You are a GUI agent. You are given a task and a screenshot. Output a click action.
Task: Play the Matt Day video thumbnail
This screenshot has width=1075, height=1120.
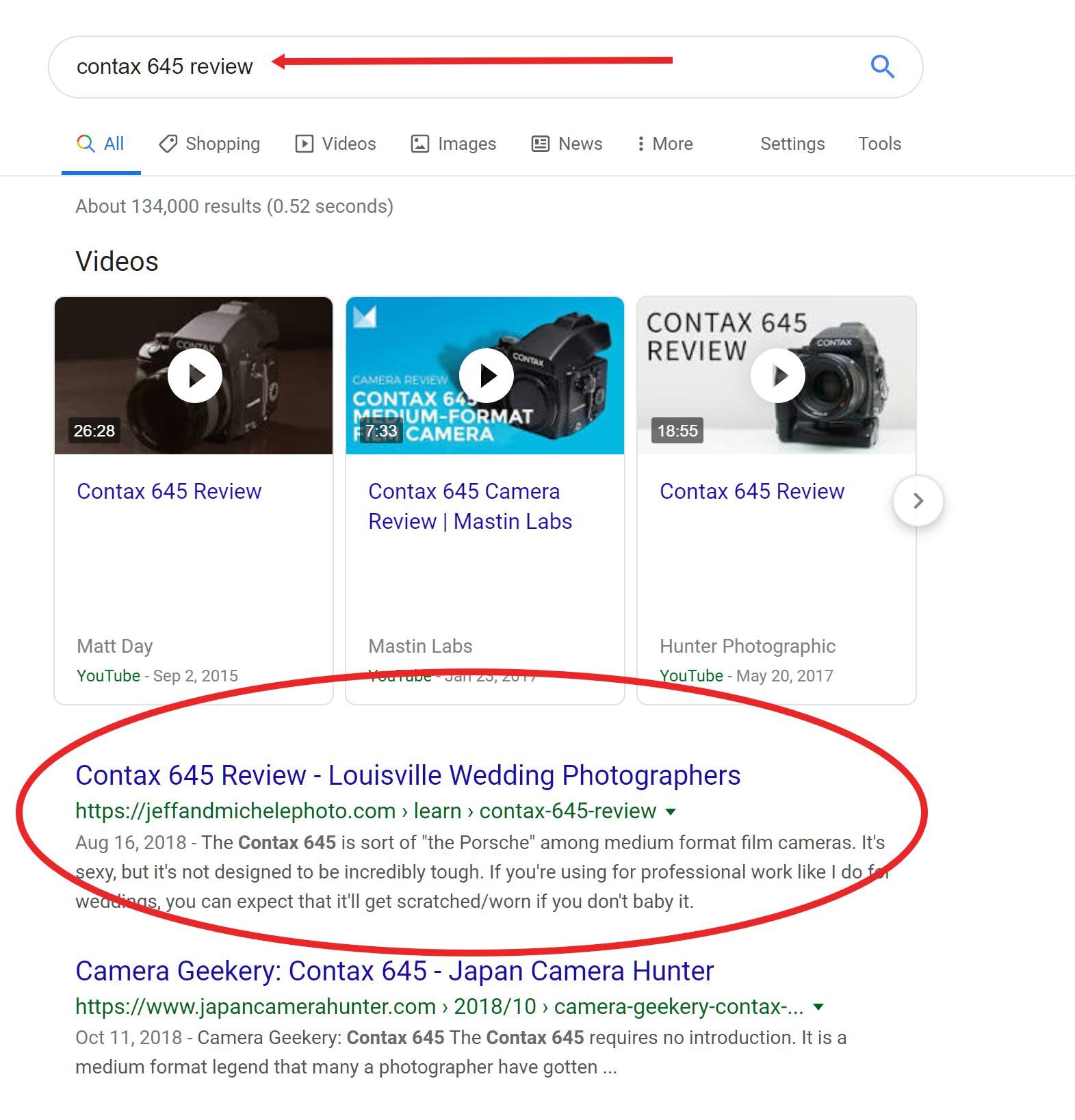click(194, 376)
